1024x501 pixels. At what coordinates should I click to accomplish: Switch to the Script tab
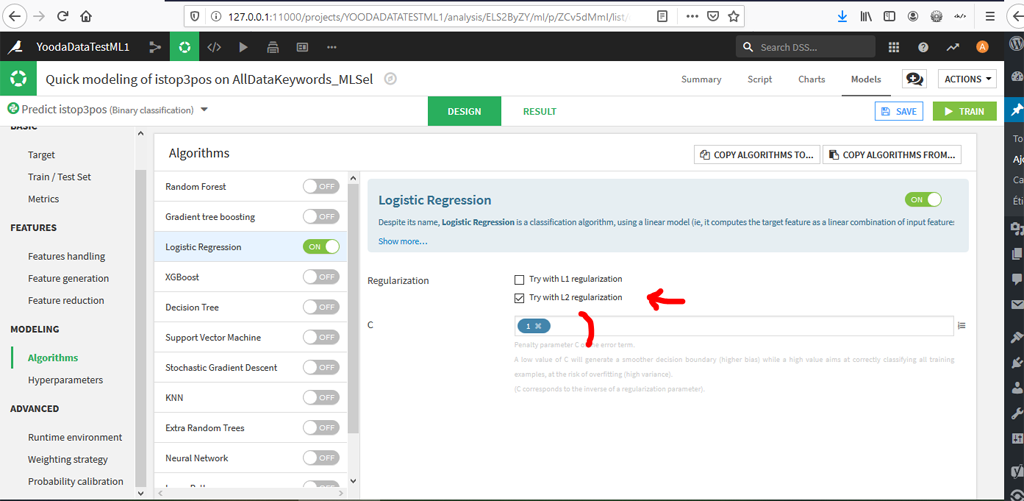pyautogui.click(x=760, y=79)
